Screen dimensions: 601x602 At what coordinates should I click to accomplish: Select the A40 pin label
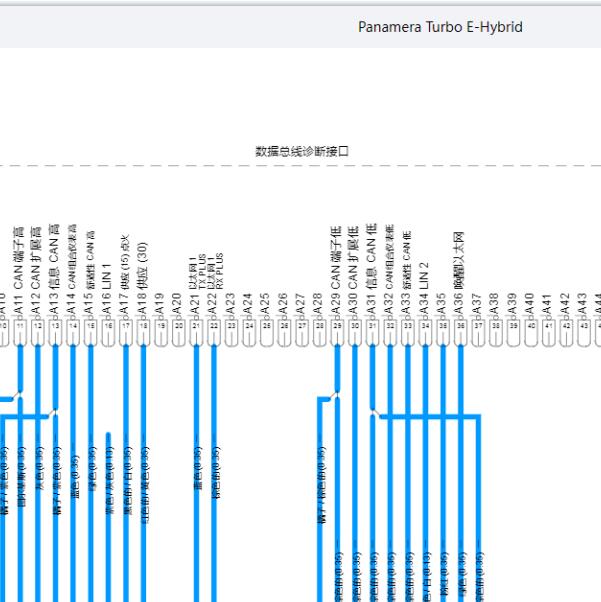[530, 304]
